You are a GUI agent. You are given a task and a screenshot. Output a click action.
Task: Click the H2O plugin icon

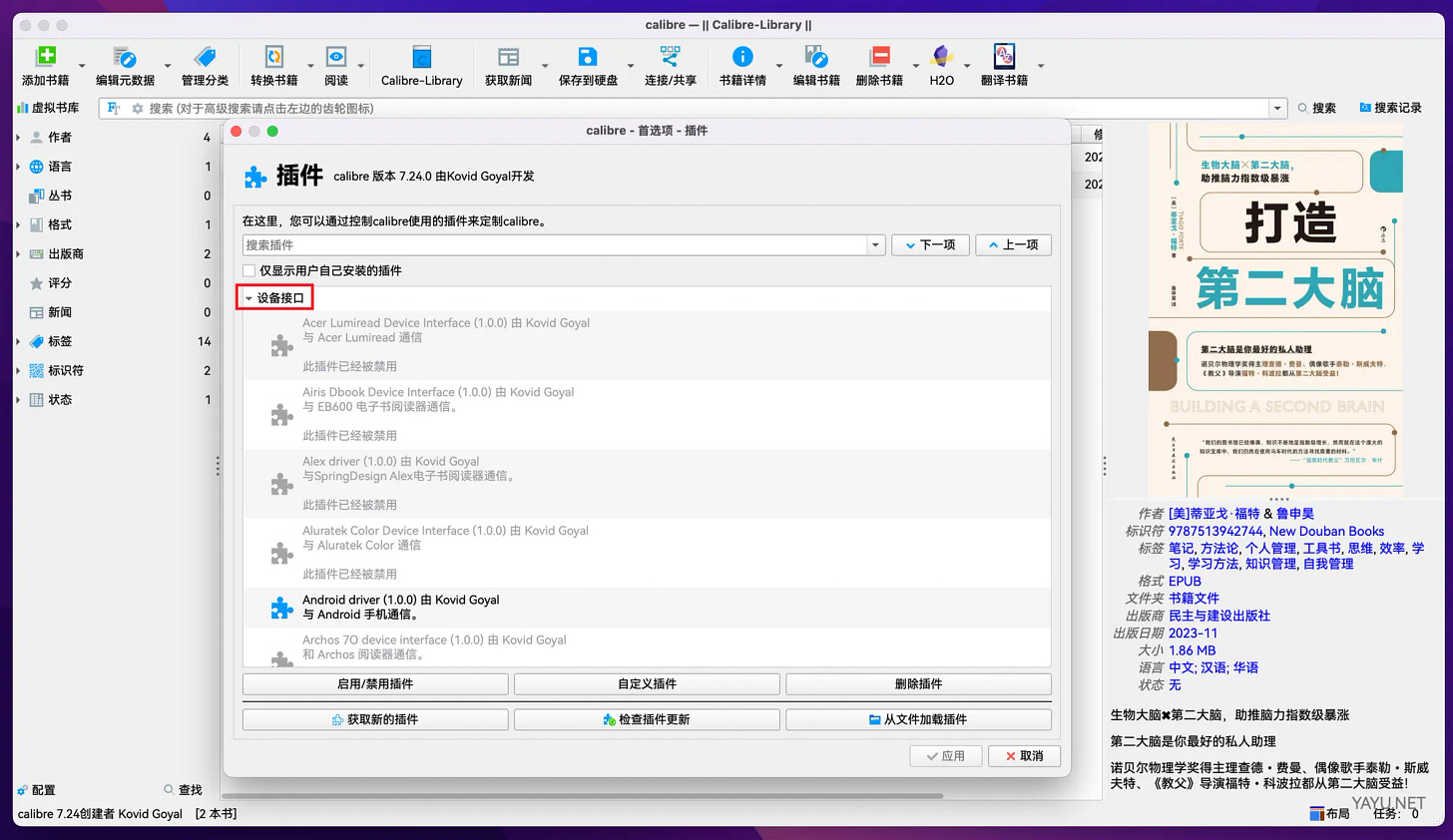(941, 57)
